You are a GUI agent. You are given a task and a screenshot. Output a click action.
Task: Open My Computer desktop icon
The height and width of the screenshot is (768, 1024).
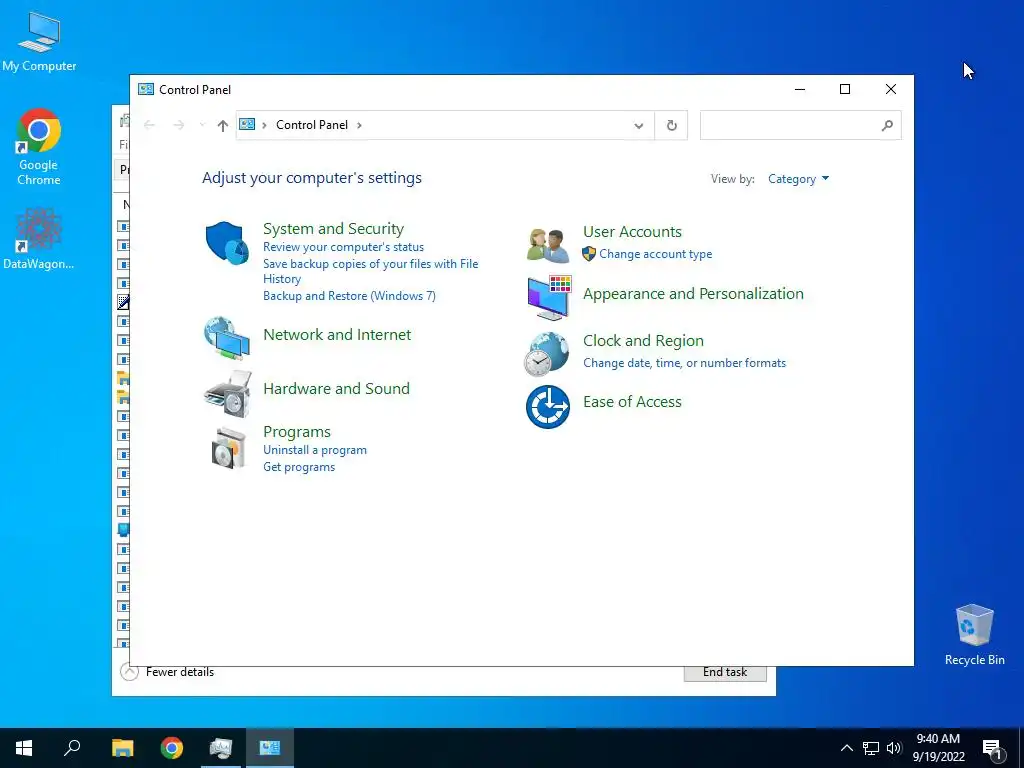click(x=39, y=42)
